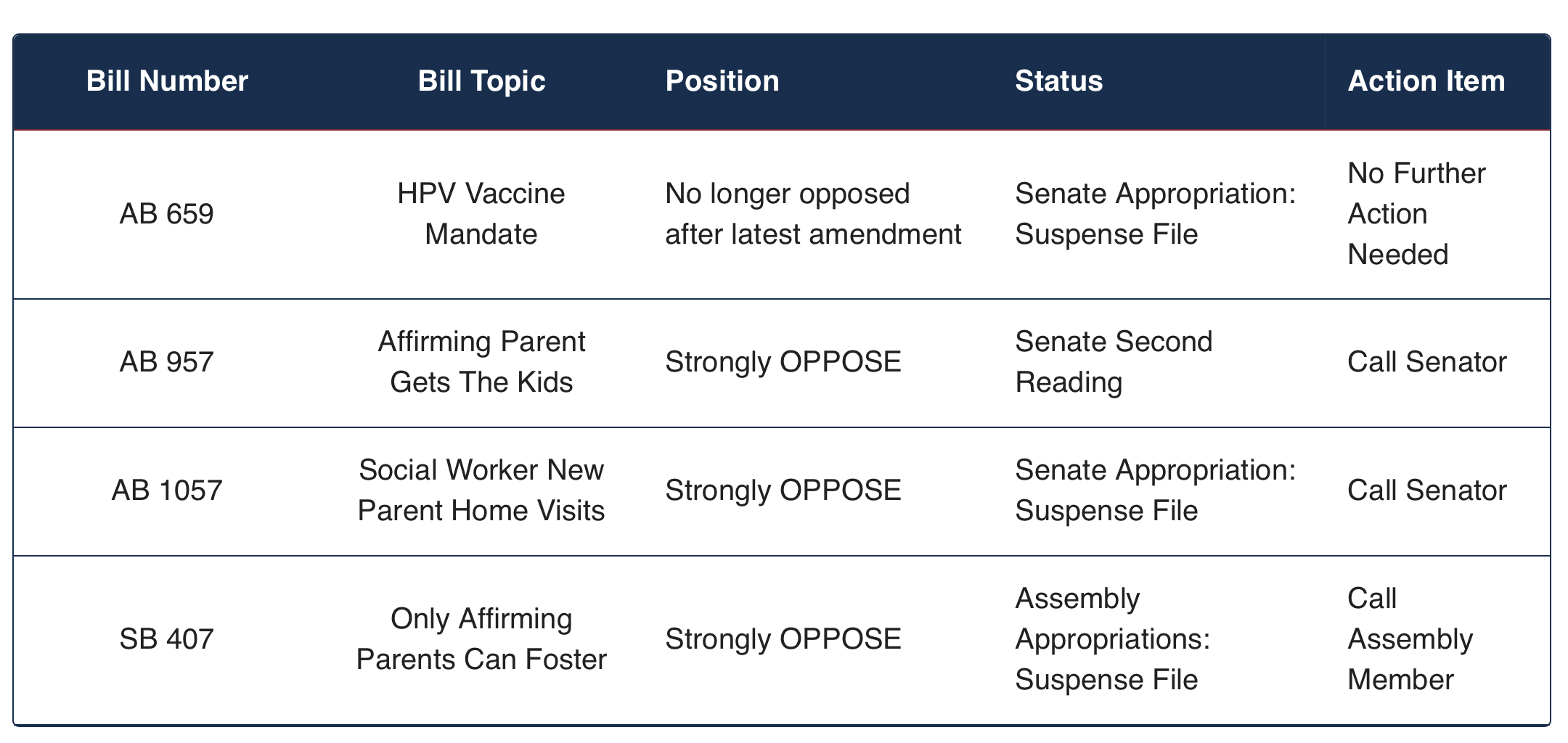Click the Senate Second Reading status

[1113, 362]
